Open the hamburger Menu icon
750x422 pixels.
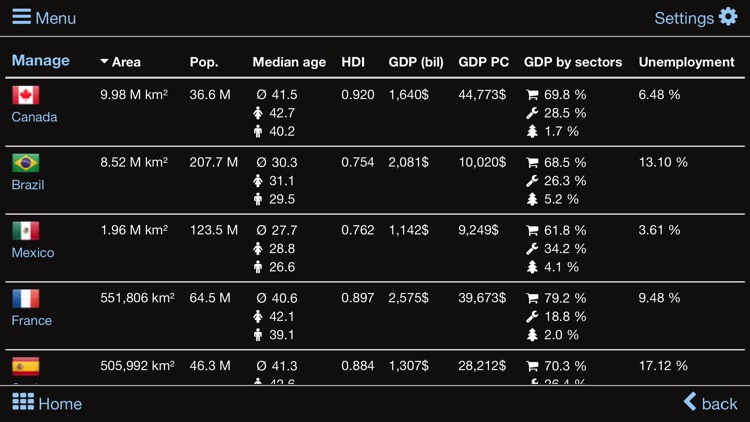[x=20, y=17]
